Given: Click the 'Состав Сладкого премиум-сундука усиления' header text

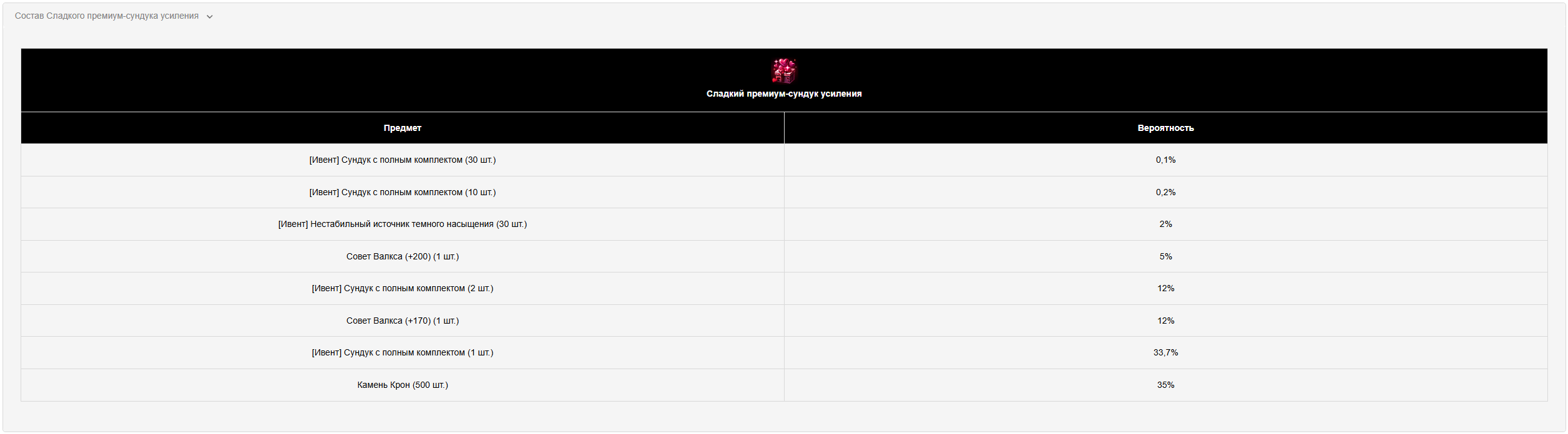Looking at the screenshot, I should point(107,16).
